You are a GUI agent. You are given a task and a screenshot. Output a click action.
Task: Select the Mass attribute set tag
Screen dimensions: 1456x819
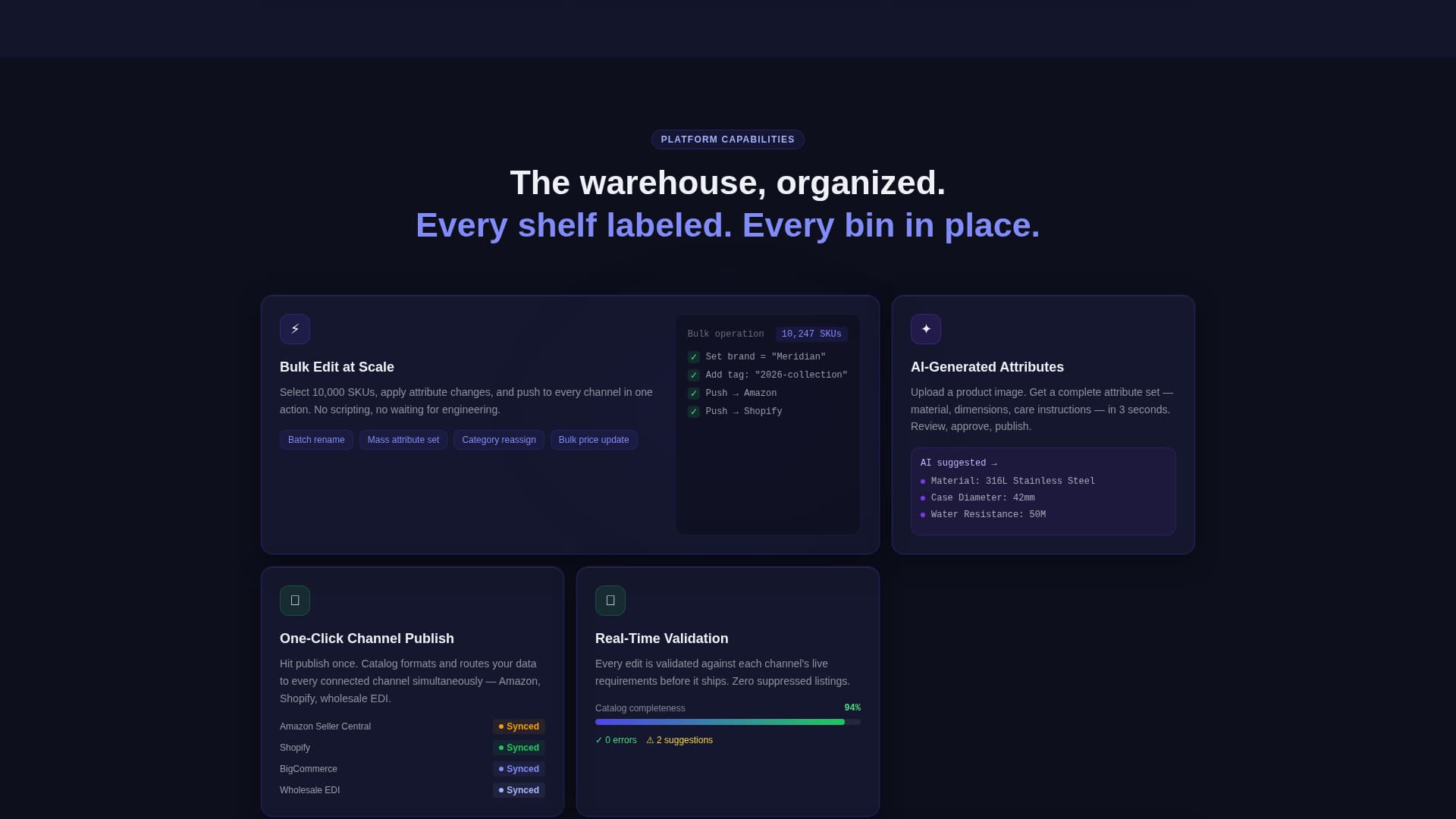pos(403,440)
